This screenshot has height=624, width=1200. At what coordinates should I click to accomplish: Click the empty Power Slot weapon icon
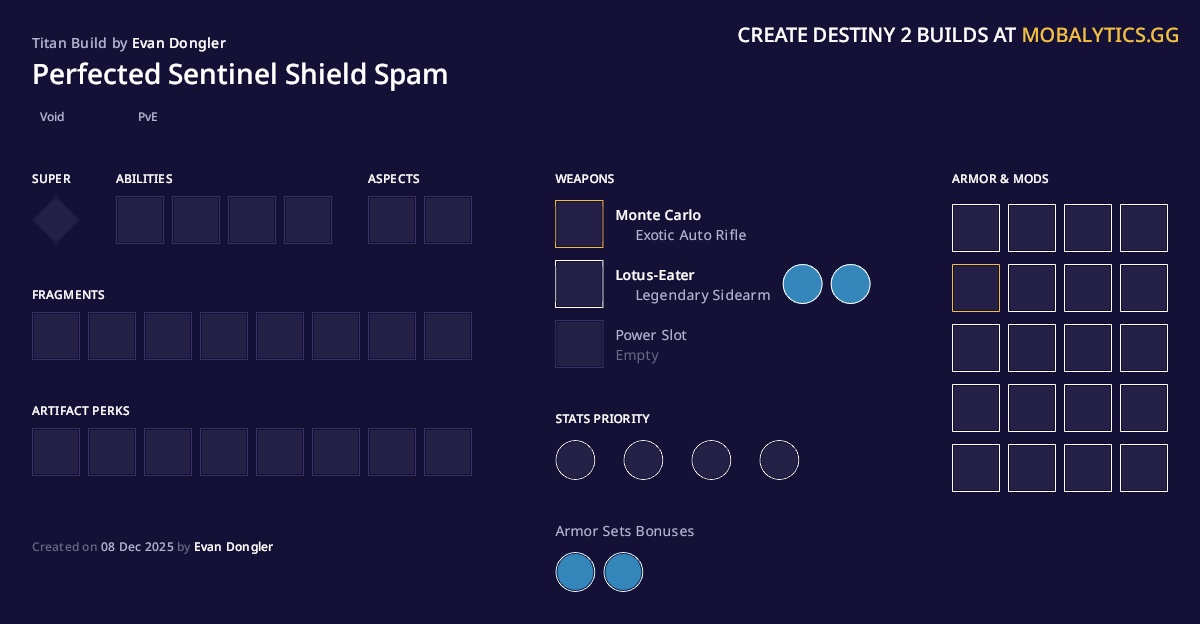(x=579, y=344)
